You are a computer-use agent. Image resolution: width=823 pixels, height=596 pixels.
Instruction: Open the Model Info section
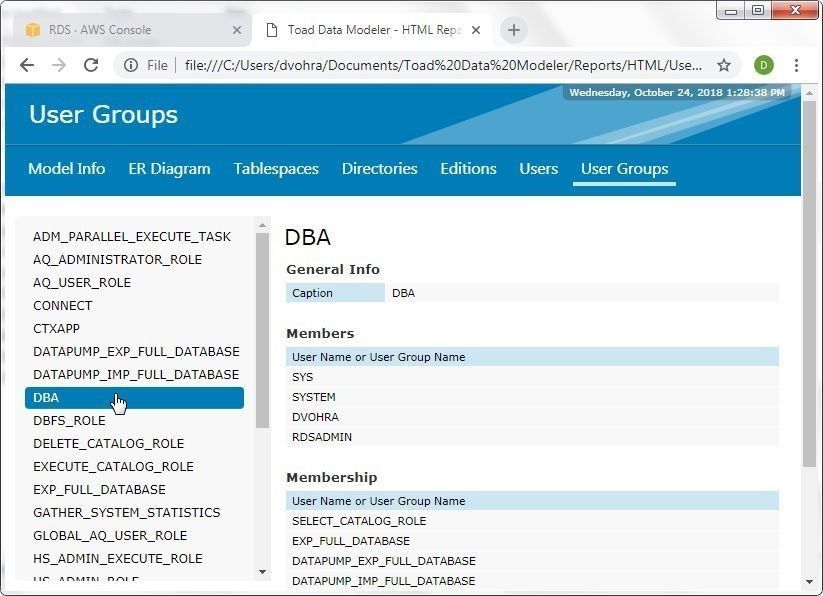67,168
